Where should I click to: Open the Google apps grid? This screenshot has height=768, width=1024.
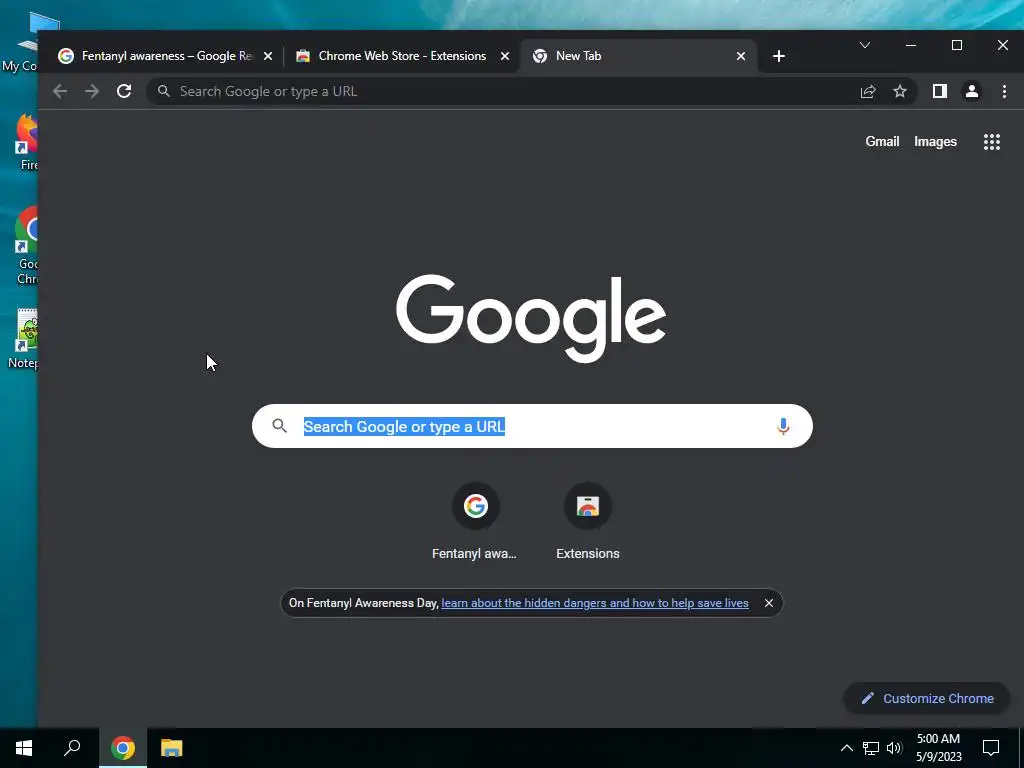991,142
